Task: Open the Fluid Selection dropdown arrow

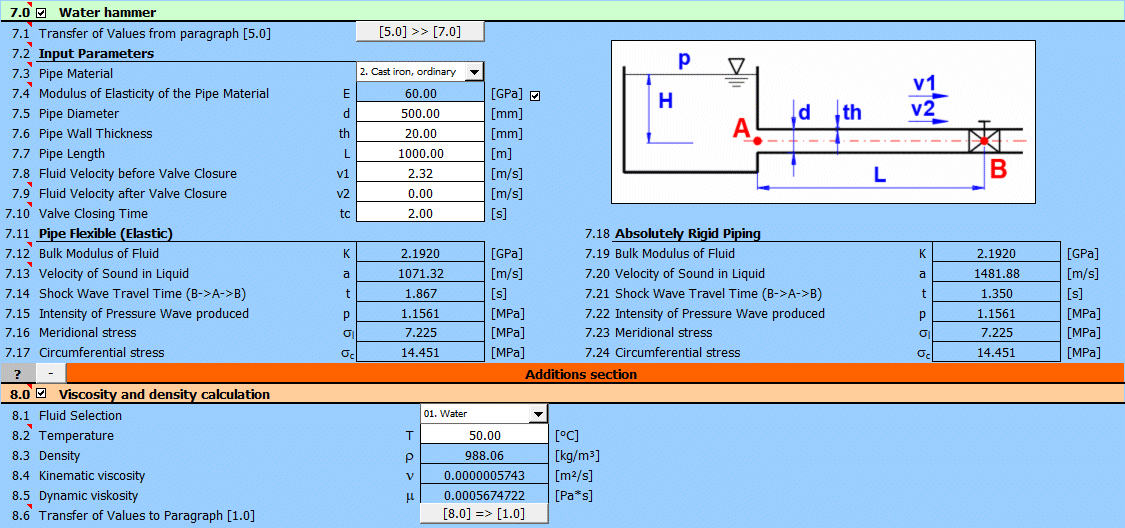Action: tap(538, 414)
